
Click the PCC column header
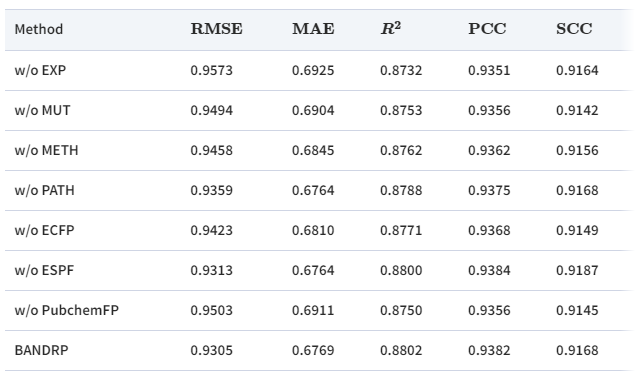click(487, 29)
